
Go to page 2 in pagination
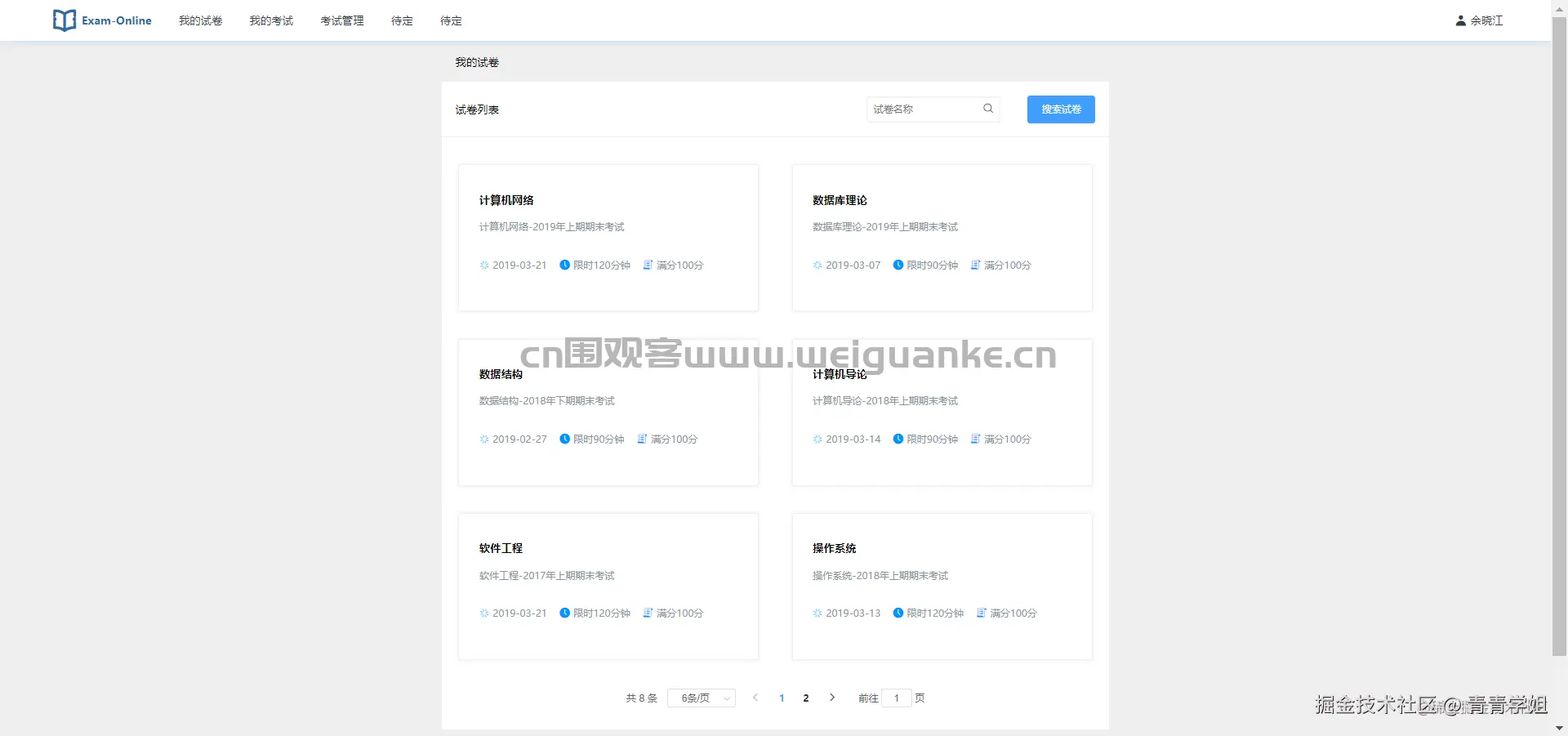click(x=806, y=698)
